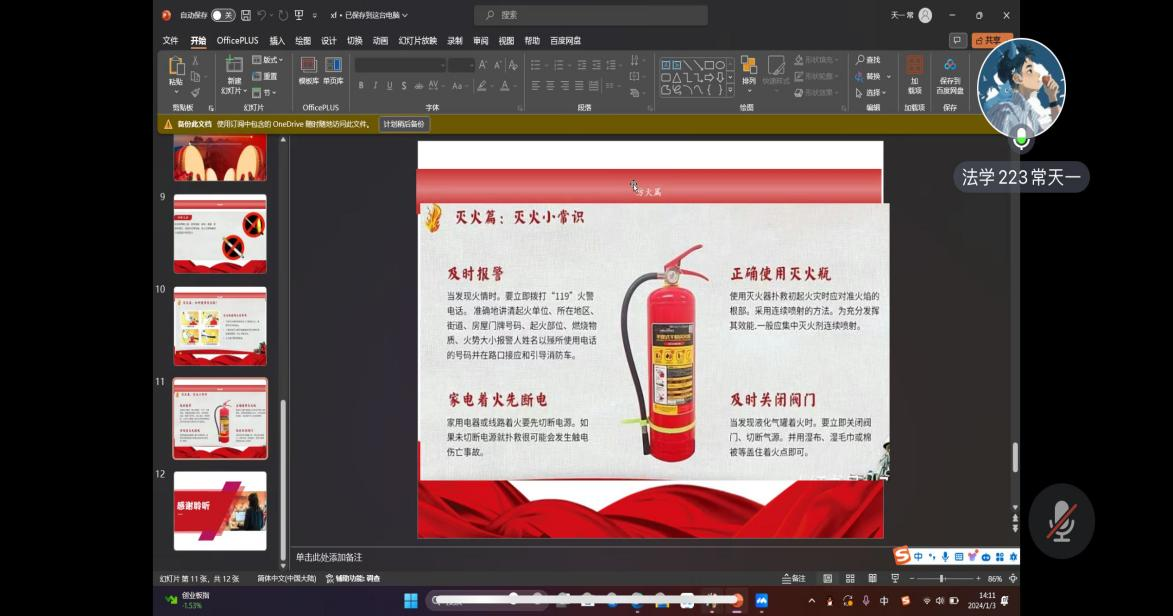Switch to slide sorter view icon

(x=850, y=579)
